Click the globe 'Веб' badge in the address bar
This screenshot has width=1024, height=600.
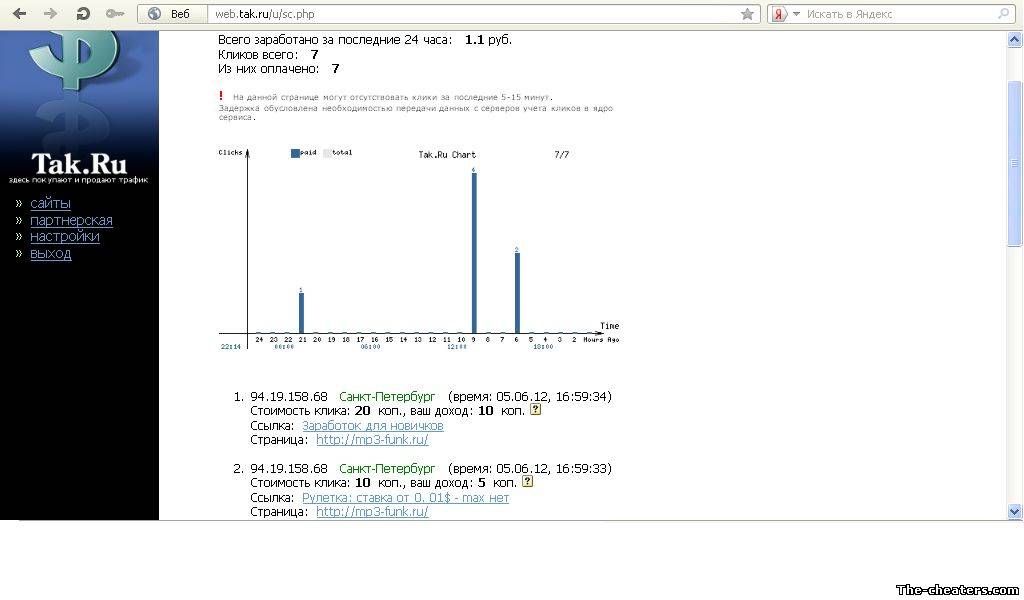[169, 14]
